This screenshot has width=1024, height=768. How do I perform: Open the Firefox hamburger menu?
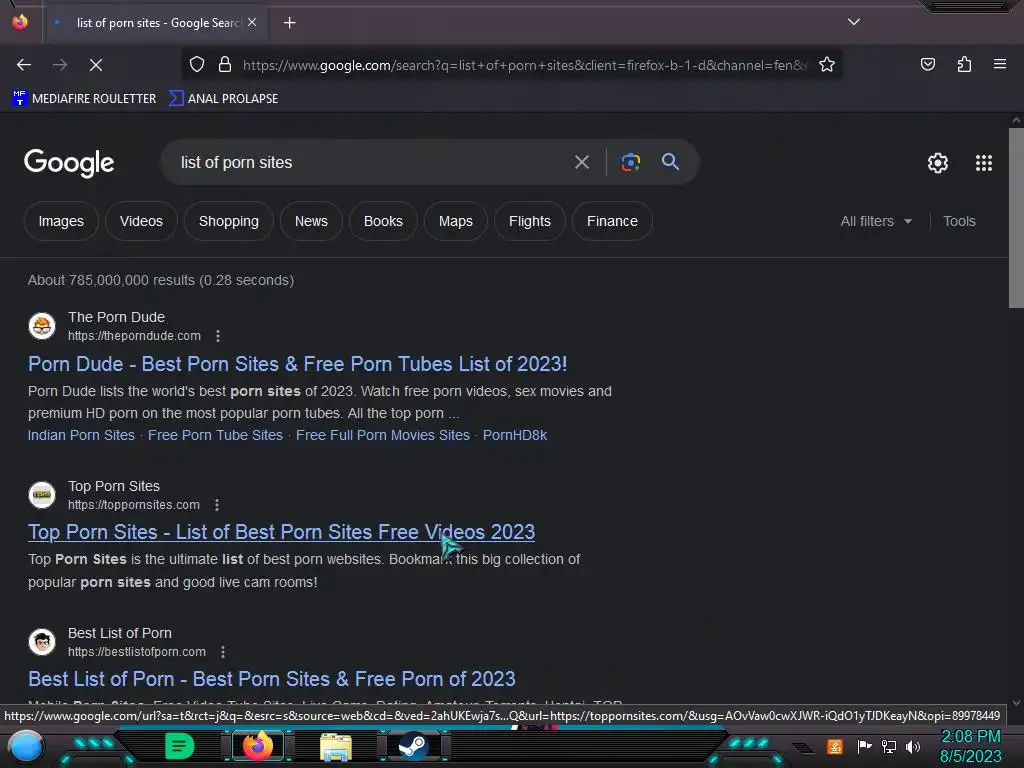point(999,64)
